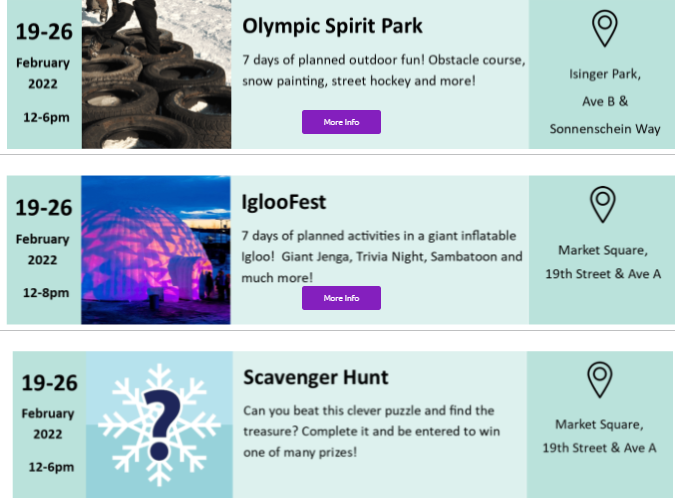The height and width of the screenshot is (498, 675).
Task: Click the Scavenger Hunt location pin icon
Action: (x=599, y=380)
